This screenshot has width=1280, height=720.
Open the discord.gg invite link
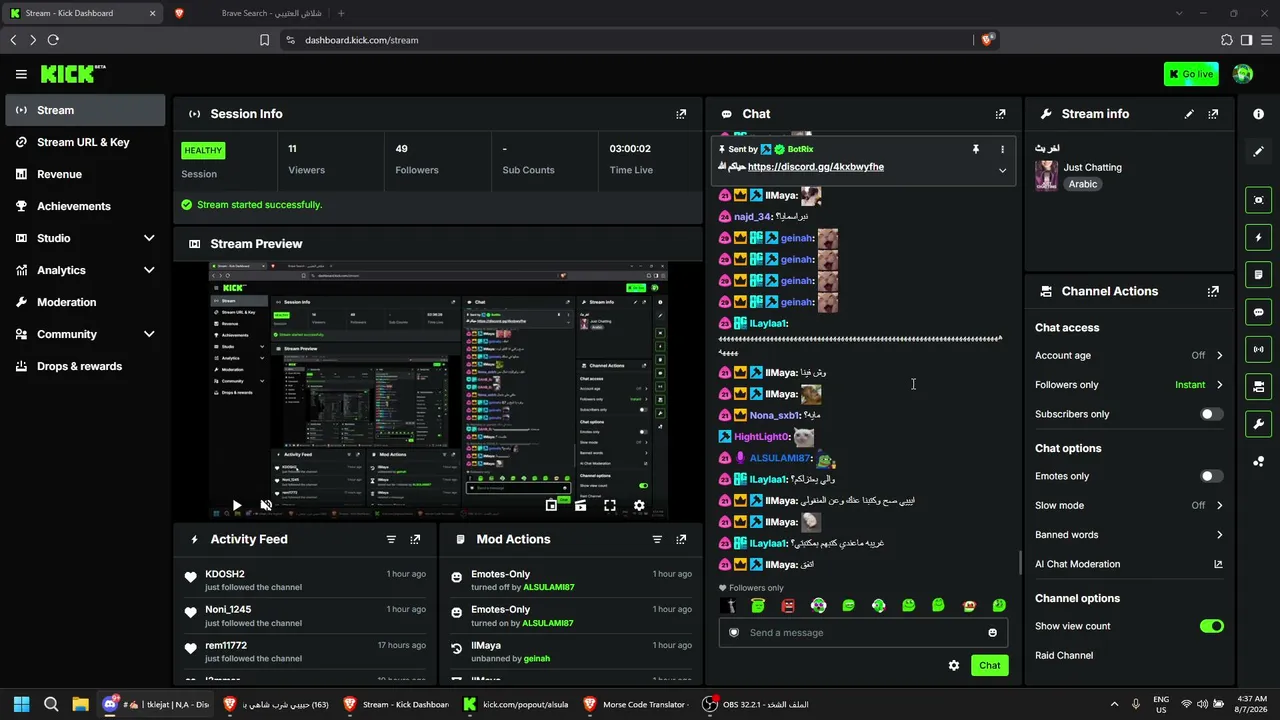coord(815,167)
